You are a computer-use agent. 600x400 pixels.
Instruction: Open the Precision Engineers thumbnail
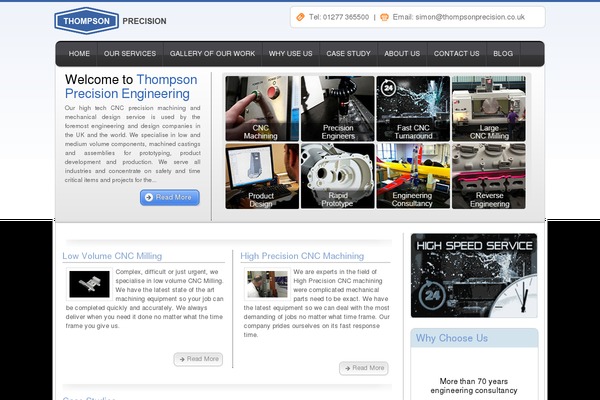(338, 109)
